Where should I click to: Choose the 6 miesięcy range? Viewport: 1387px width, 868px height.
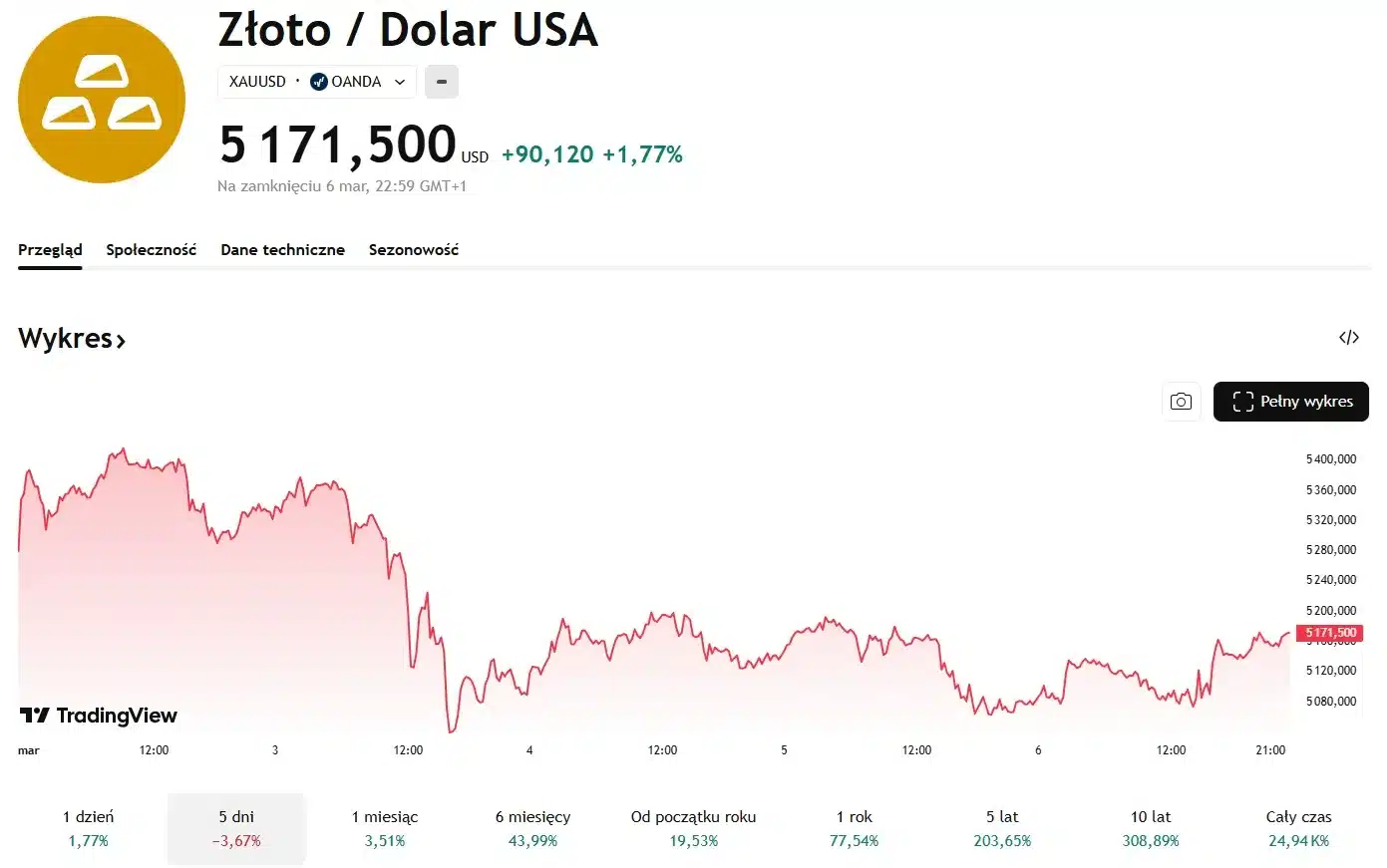point(532,828)
